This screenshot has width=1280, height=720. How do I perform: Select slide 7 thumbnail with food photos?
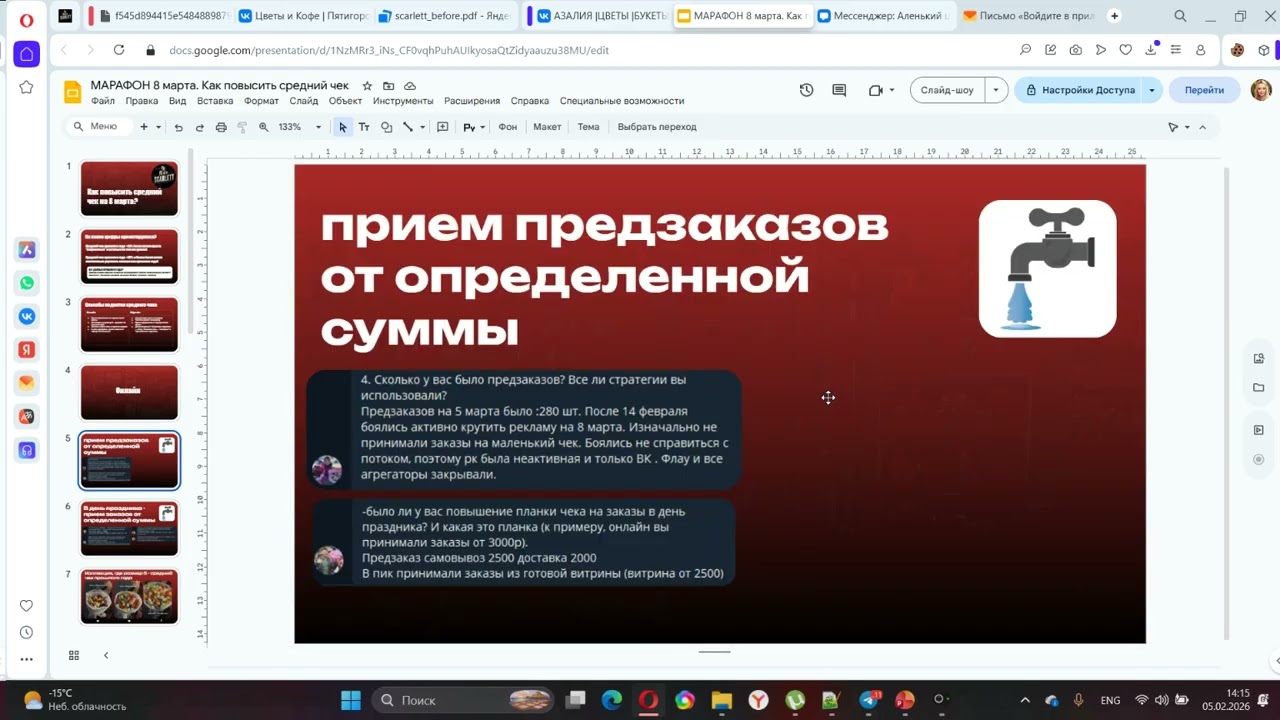(x=129, y=596)
